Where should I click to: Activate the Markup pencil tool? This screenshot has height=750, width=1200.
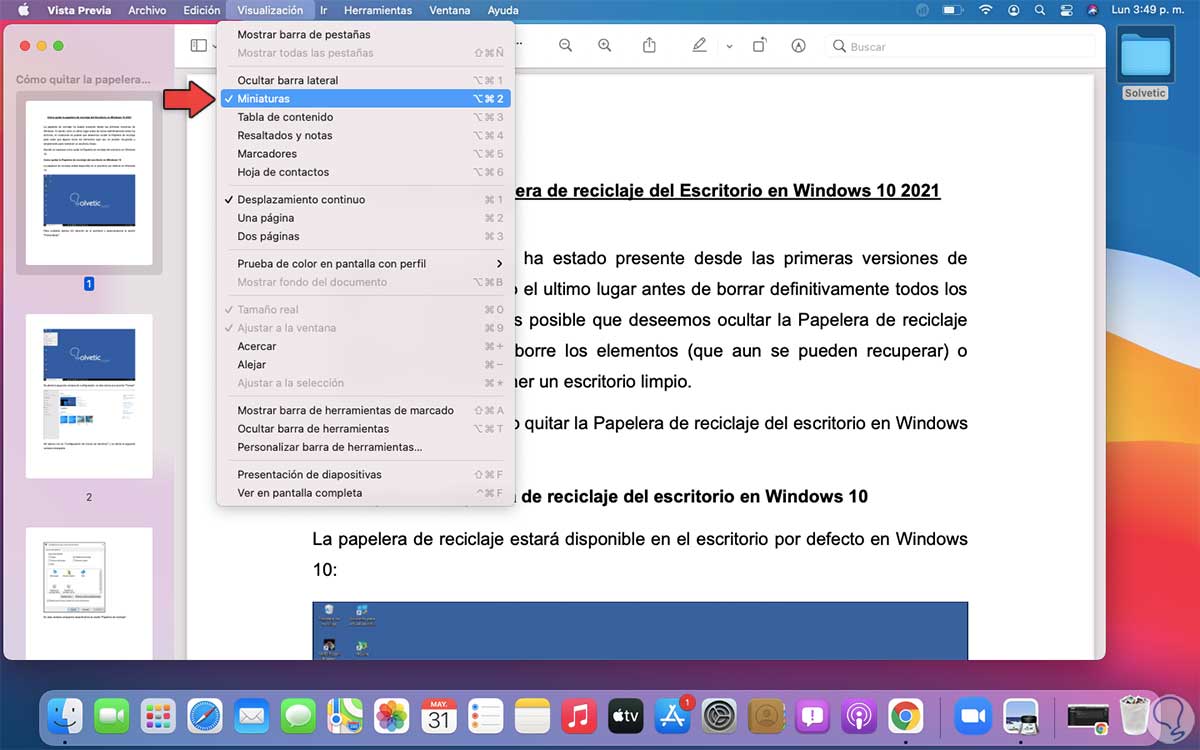tap(700, 45)
